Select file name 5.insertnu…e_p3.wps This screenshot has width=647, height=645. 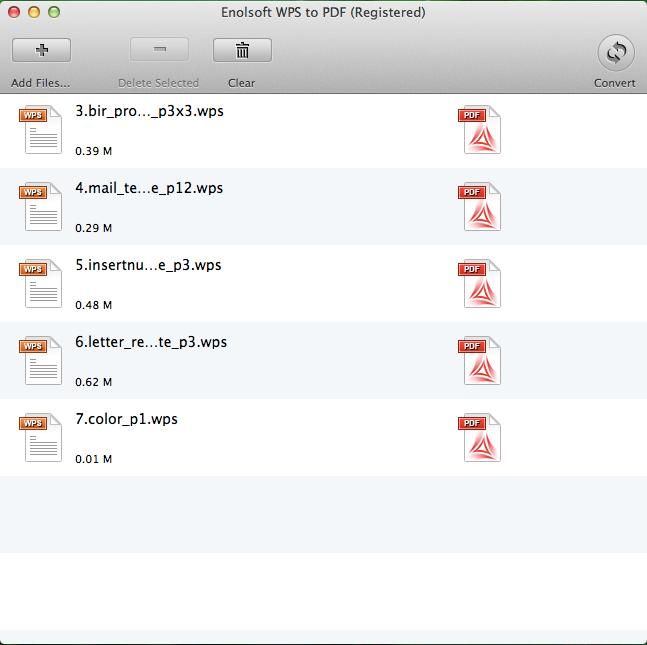coord(148,265)
